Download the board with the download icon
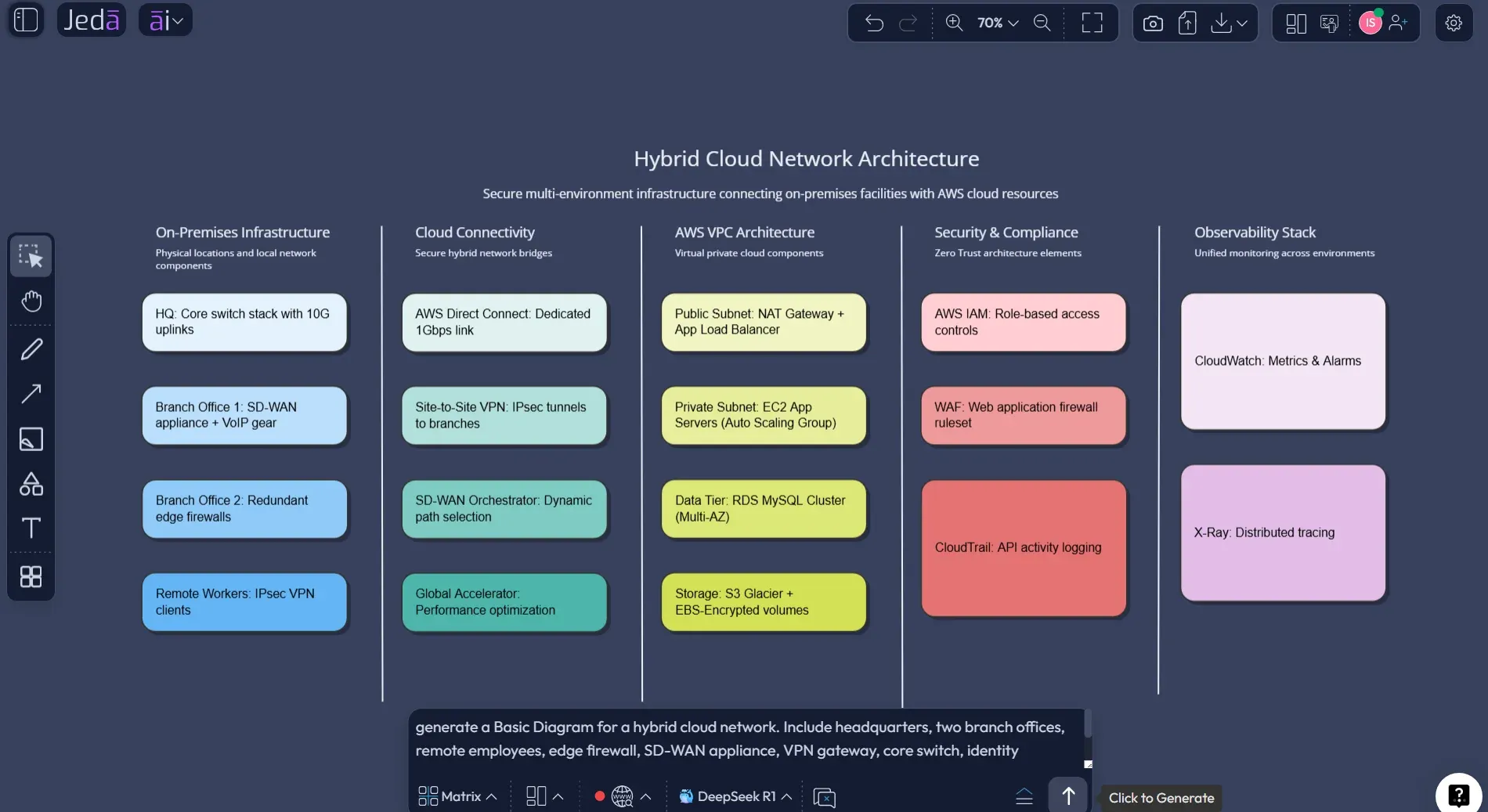 [x=1221, y=23]
